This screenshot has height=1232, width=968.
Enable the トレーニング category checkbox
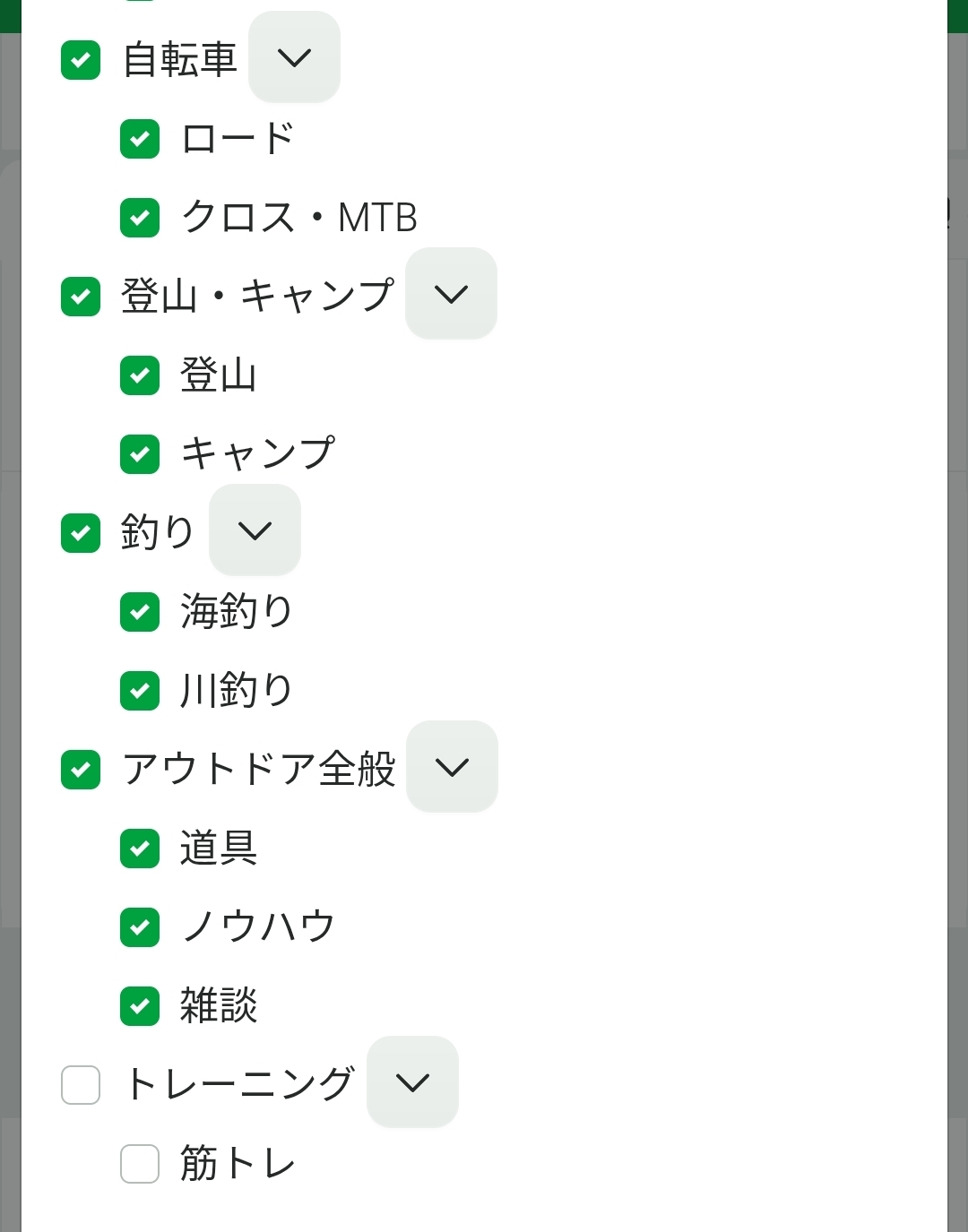(x=81, y=1085)
